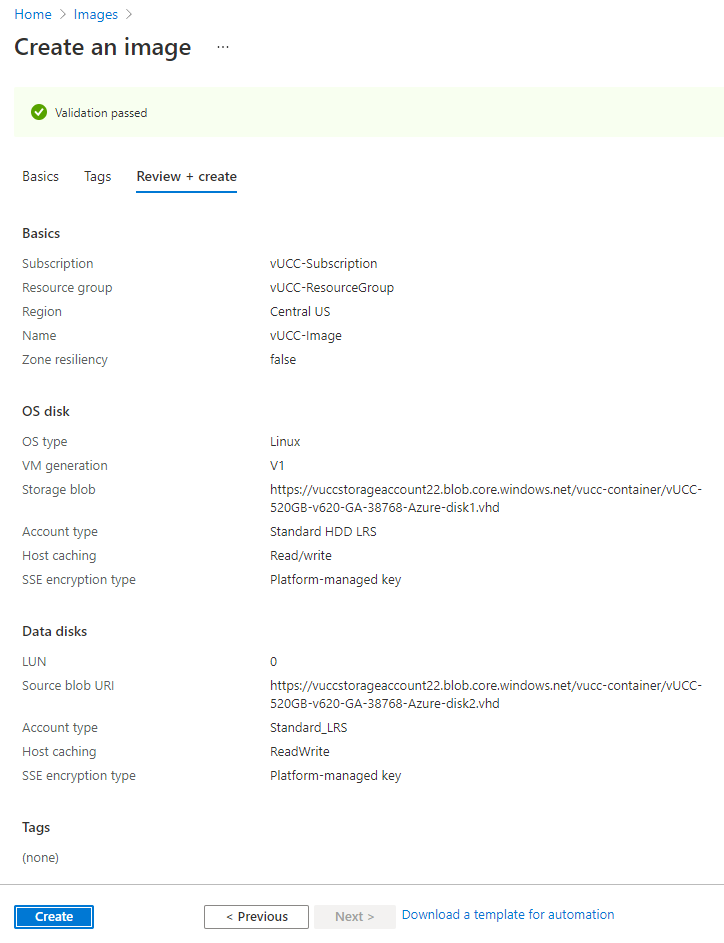Select the Review + create tab
Viewport: 724px width, 943px height.
click(x=187, y=176)
